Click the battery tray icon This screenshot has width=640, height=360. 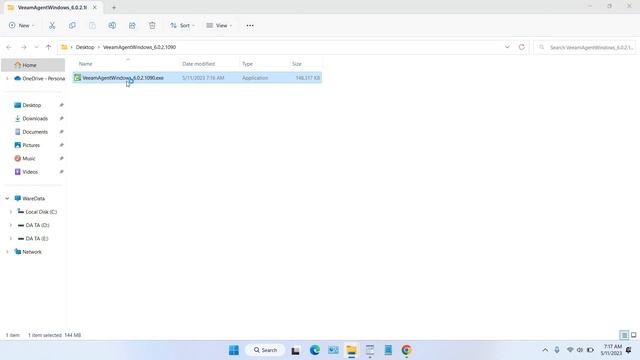click(x=590, y=350)
